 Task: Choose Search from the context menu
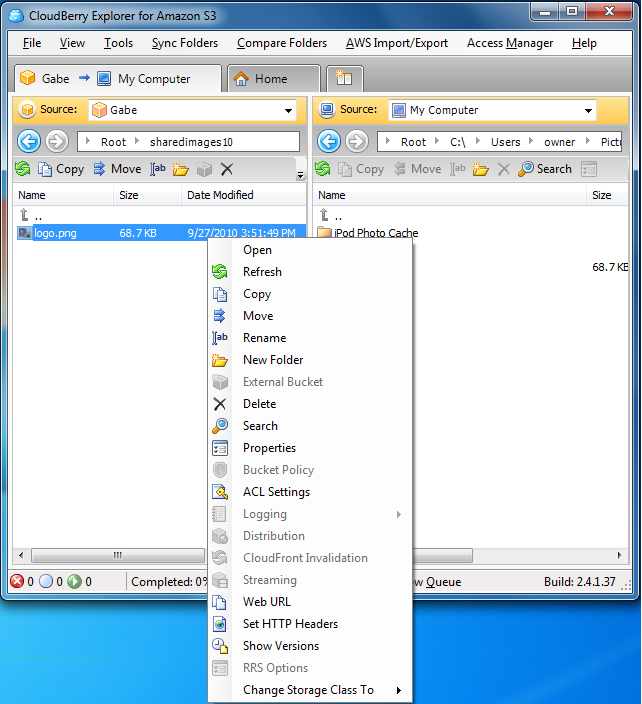(310, 426)
